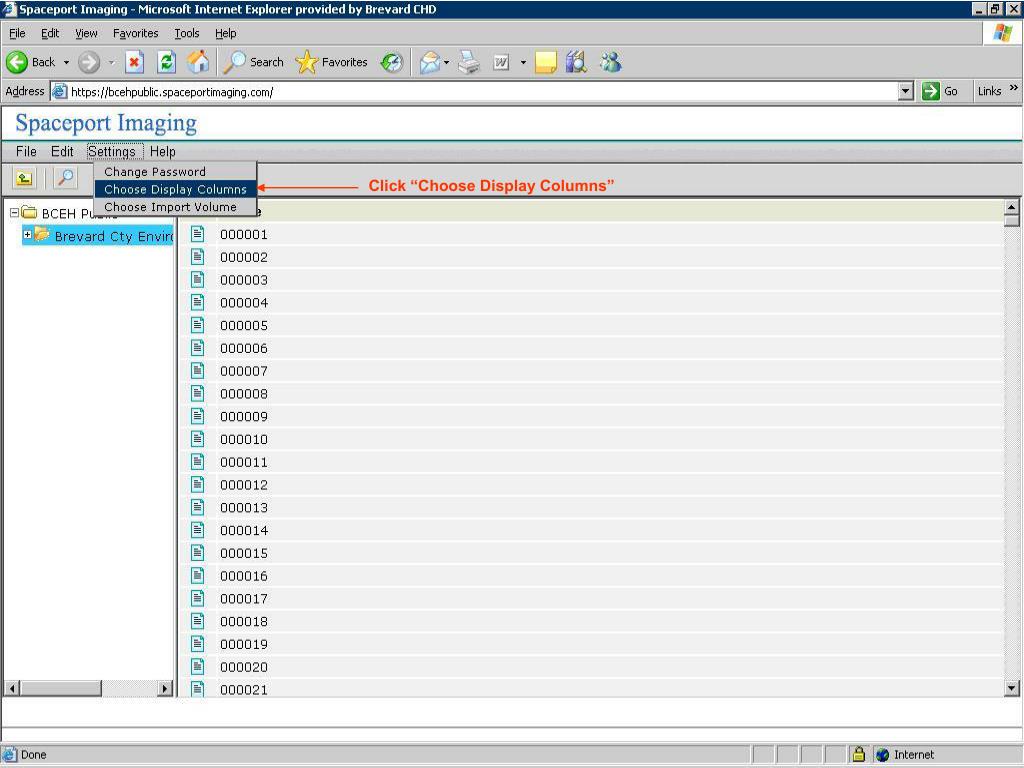This screenshot has height=768, width=1024.
Task: Open History clock icon
Action: pos(392,62)
